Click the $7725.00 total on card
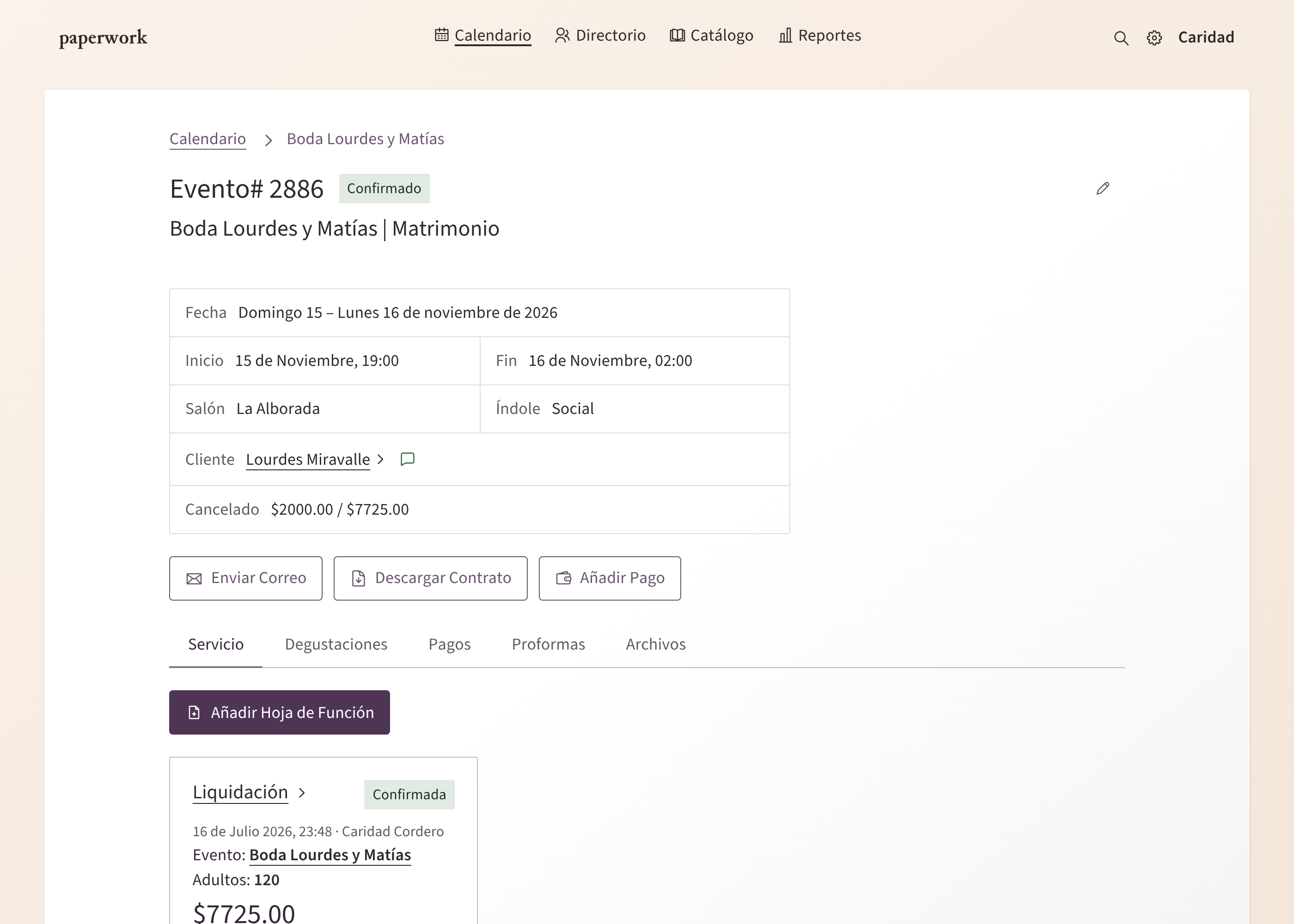The image size is (1294, 924). click(x=244, y=913)
